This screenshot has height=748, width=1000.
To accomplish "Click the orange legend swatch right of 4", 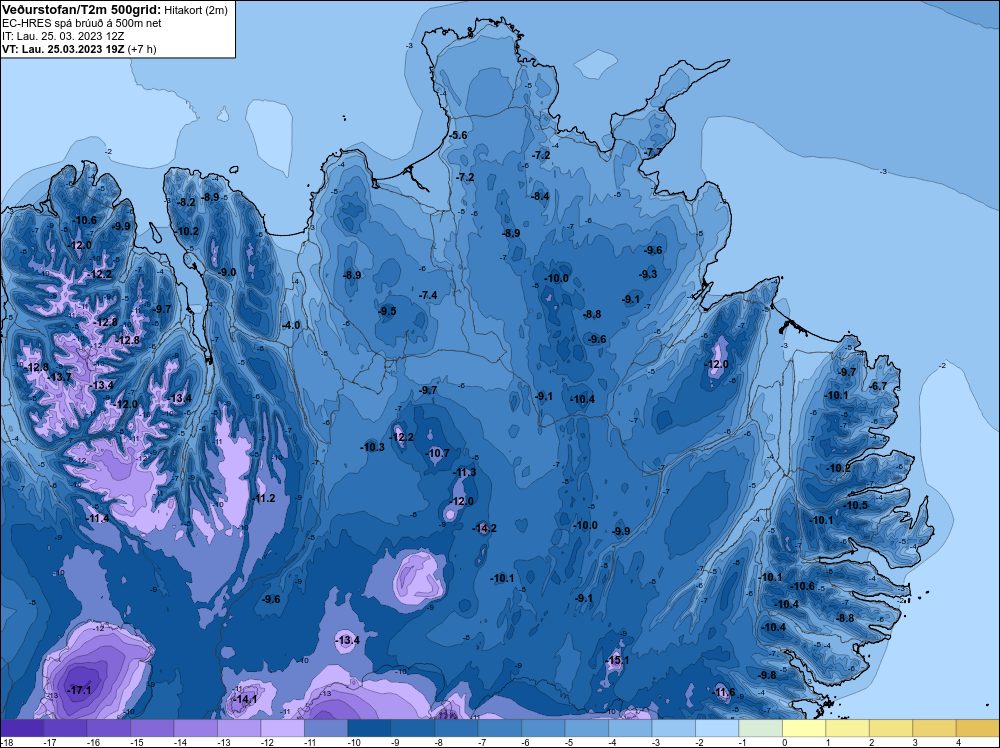I will 977,728.
